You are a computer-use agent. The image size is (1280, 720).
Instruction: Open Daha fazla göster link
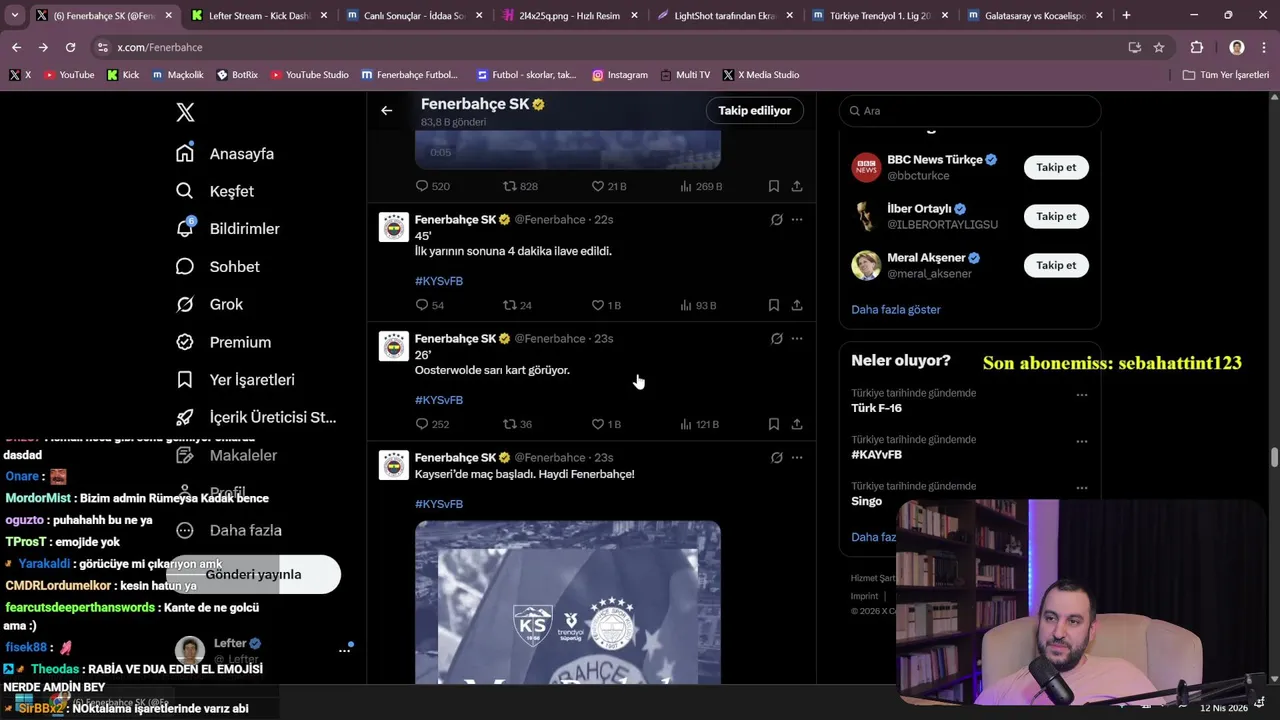(x=896, y=310)
